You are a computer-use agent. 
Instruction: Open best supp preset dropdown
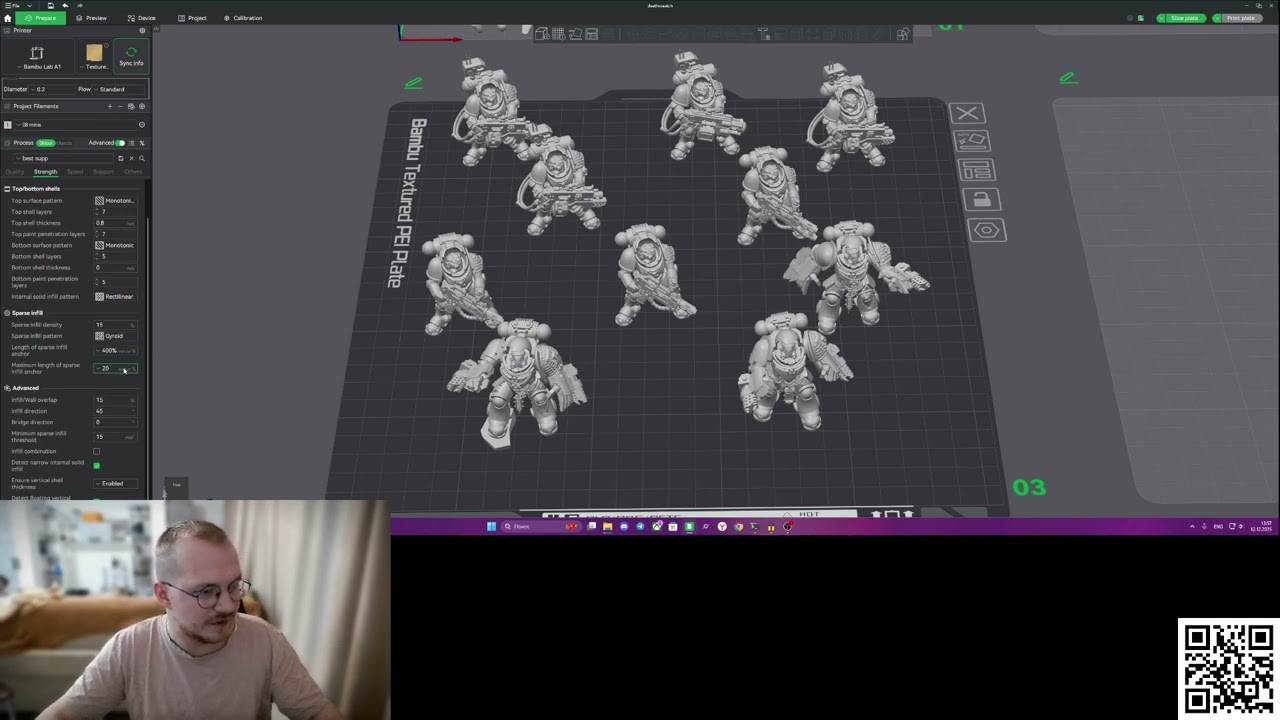point(65,158)
